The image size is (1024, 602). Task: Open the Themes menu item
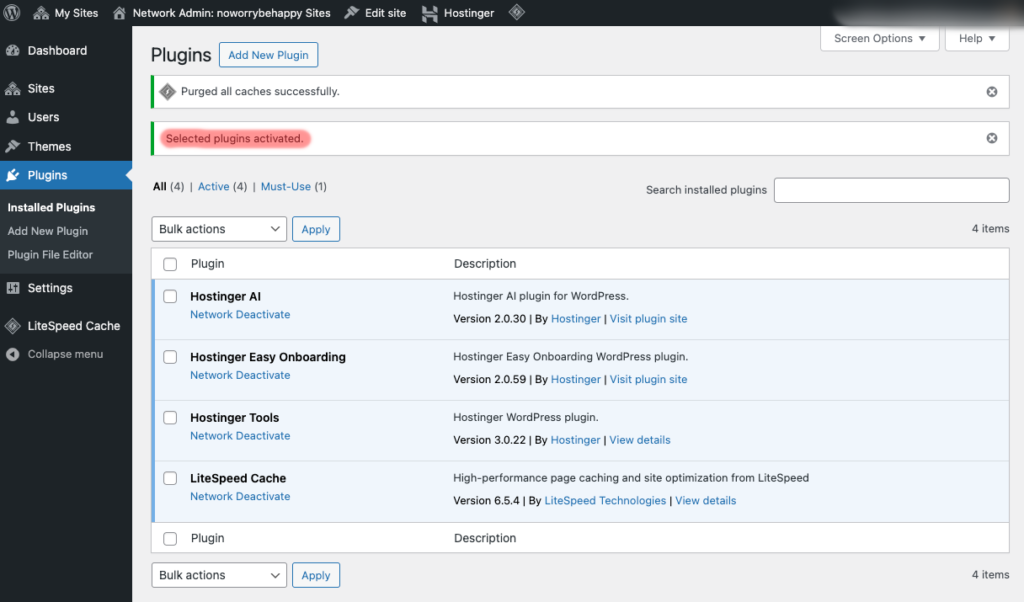tap(49, 146)
